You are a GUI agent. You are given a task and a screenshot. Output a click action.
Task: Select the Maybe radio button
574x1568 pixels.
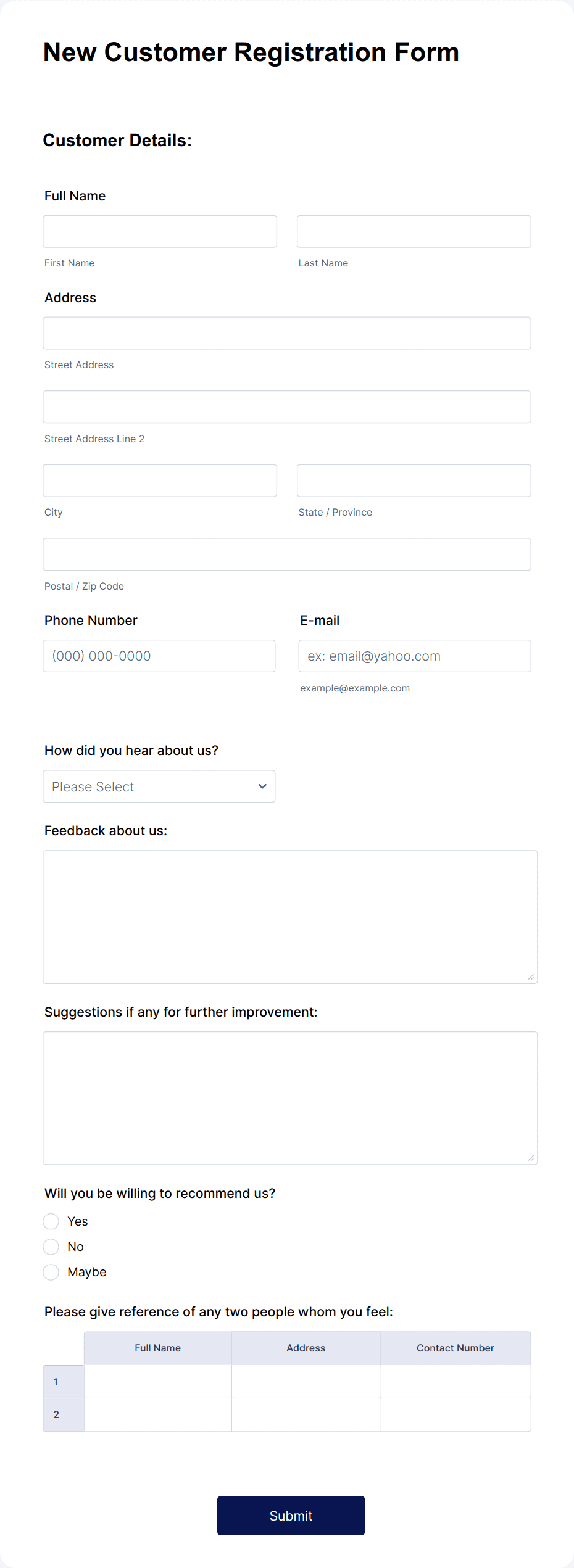[51, 1272]
